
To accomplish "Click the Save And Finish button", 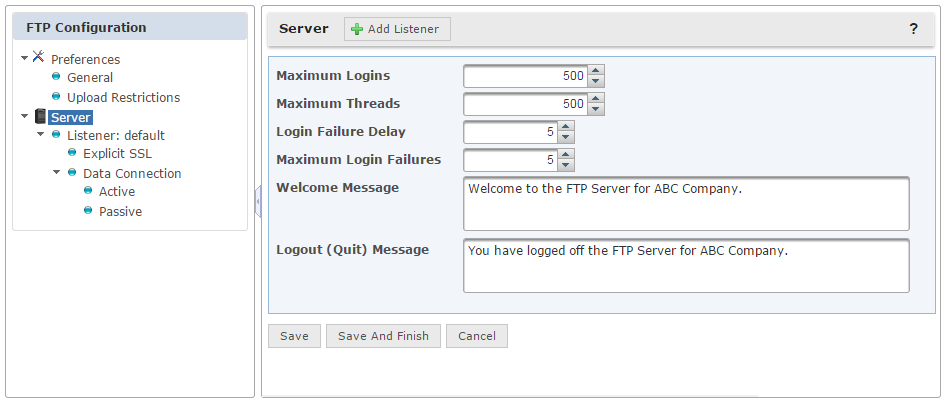I will click(x=383, y=336).
